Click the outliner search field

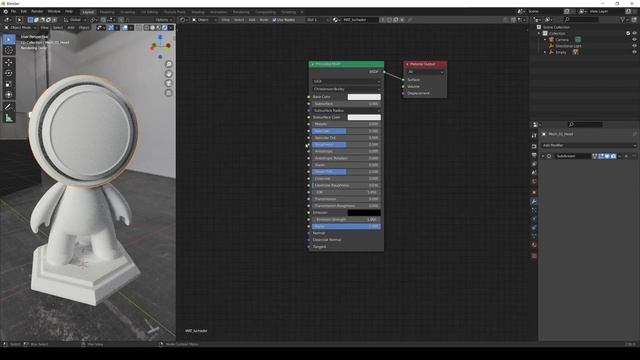pos(581,20)
